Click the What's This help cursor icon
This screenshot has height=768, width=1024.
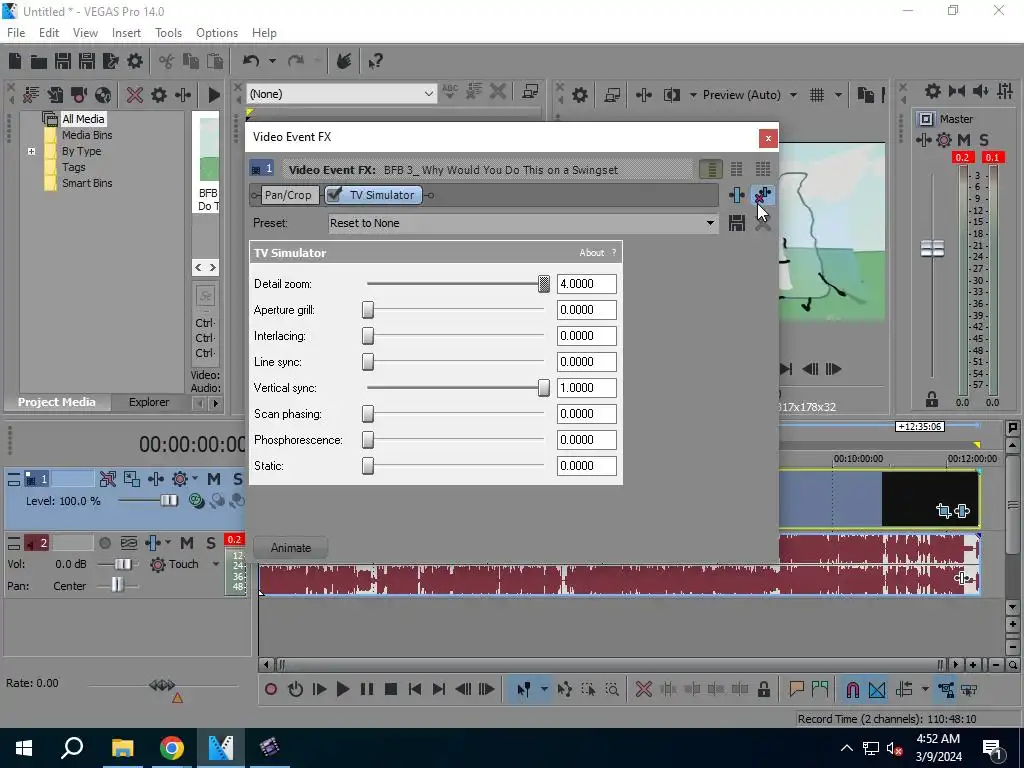pyautogui.click(x=376, y=61)
